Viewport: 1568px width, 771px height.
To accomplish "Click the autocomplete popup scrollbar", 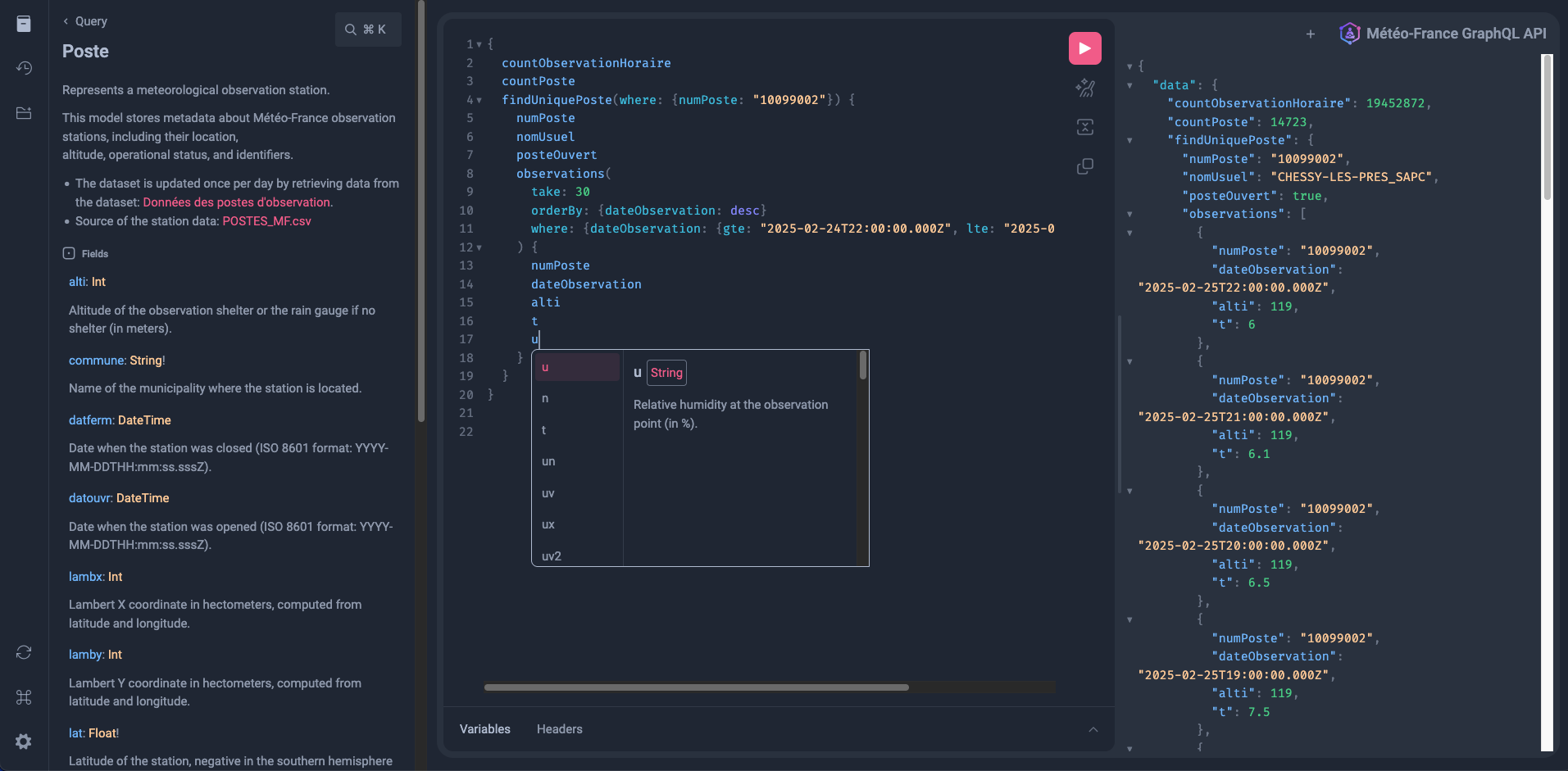I will click(x=862, y=365).
